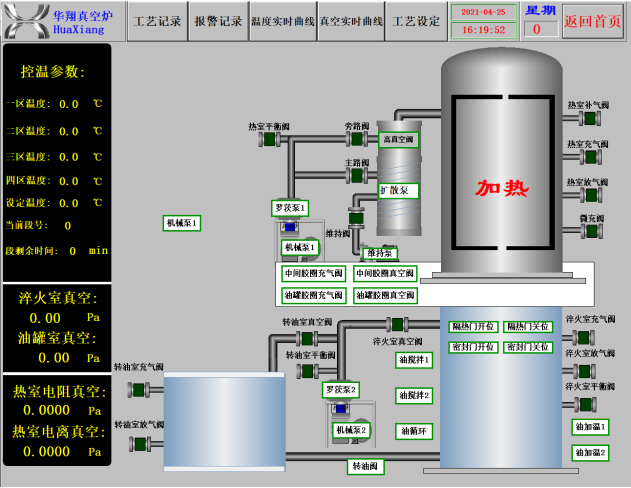Click the 主路阀 main line valve
The image size is (631, 488).
click(355, 175)
